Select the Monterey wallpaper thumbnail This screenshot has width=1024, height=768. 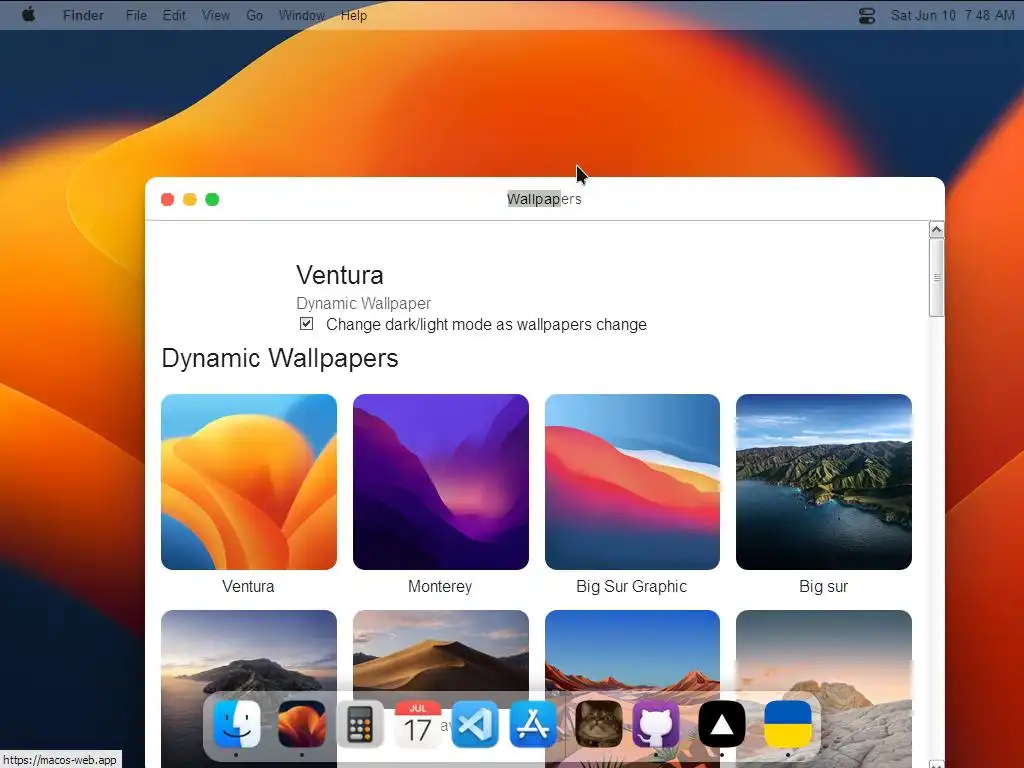441,482
